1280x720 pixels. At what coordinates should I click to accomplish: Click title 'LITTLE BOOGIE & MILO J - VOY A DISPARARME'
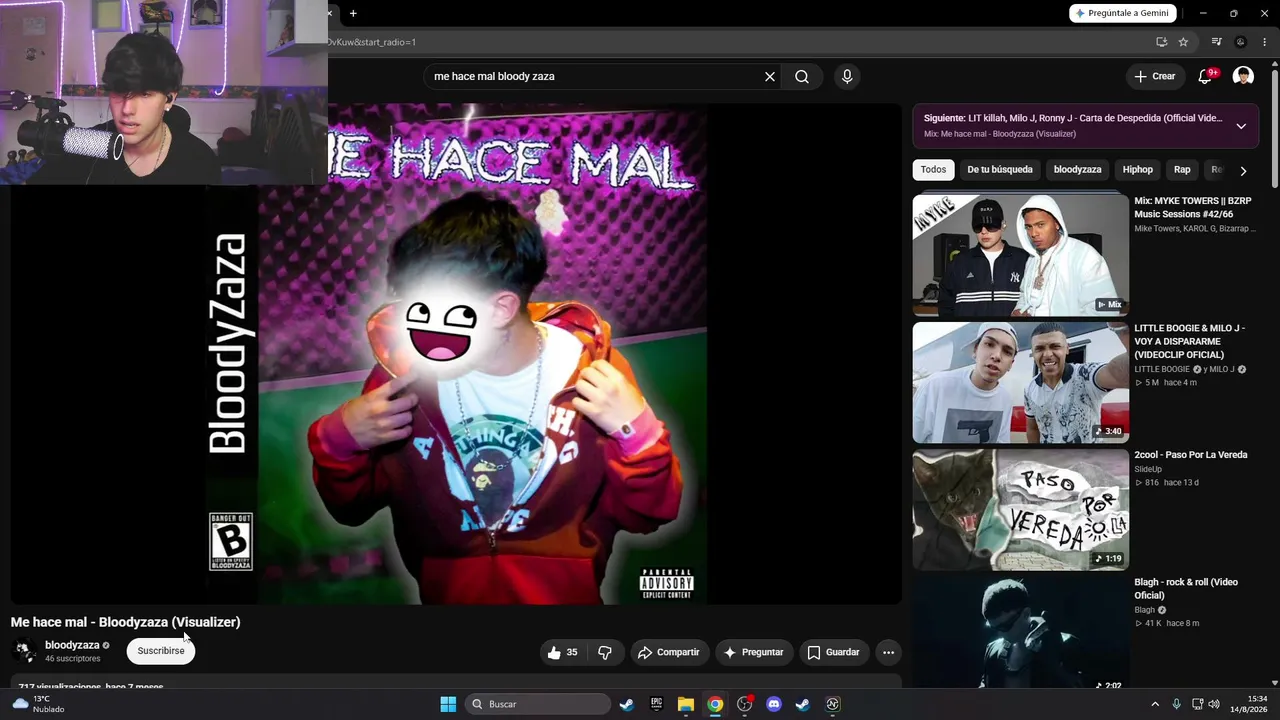(1190, 341)
